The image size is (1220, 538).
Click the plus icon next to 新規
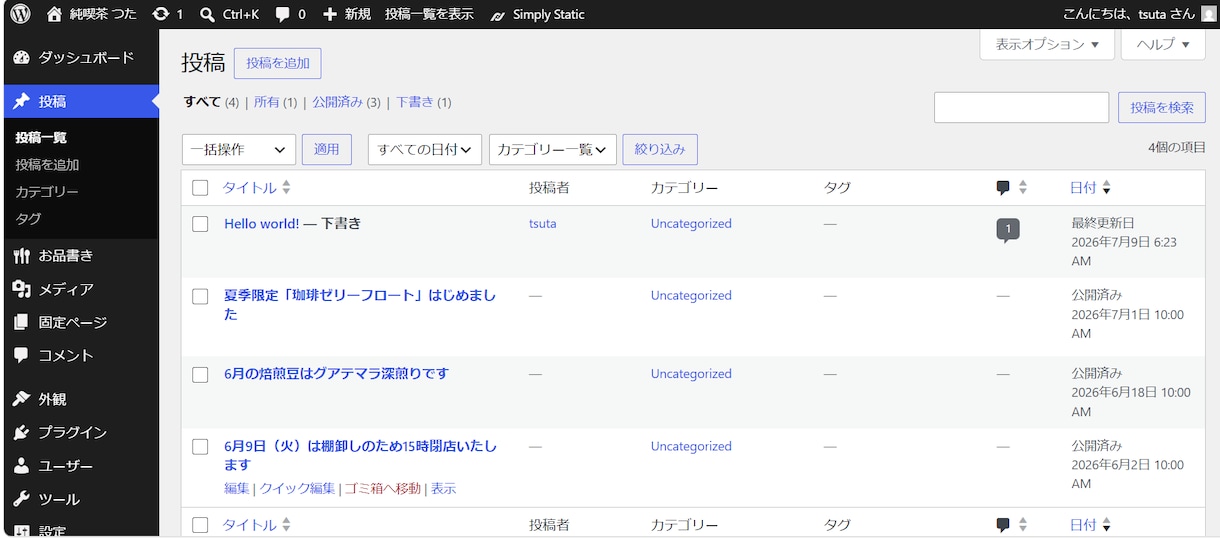tap(330, 14)
